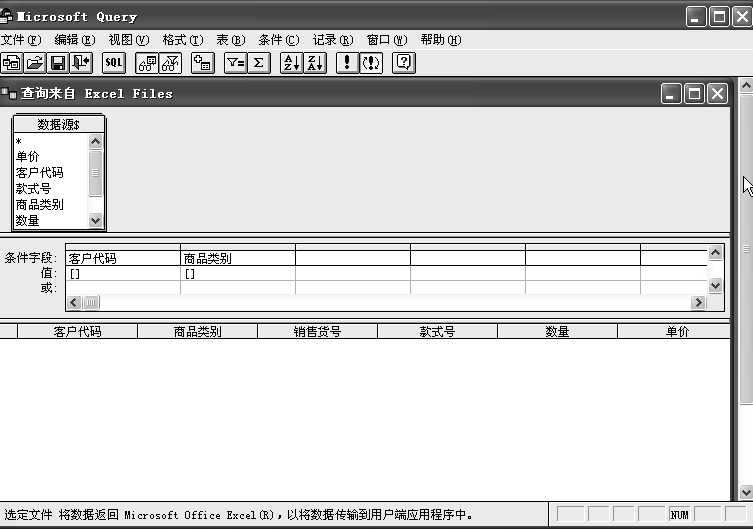Select 单价 in the 数据源$ field list

[x=51, y=156]
